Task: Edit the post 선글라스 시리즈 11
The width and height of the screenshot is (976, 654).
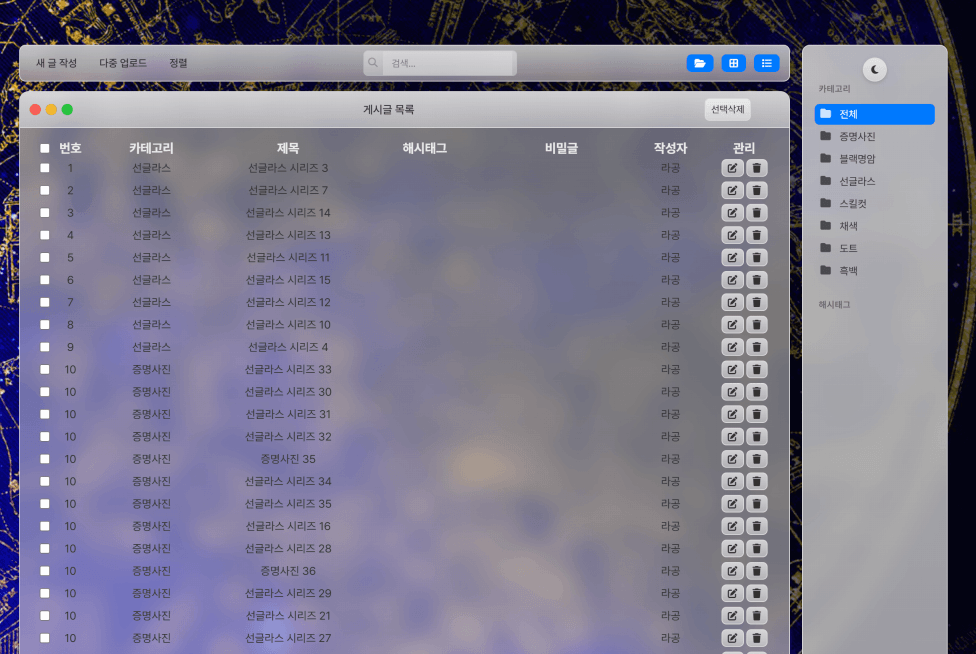Action: point(732,257)
